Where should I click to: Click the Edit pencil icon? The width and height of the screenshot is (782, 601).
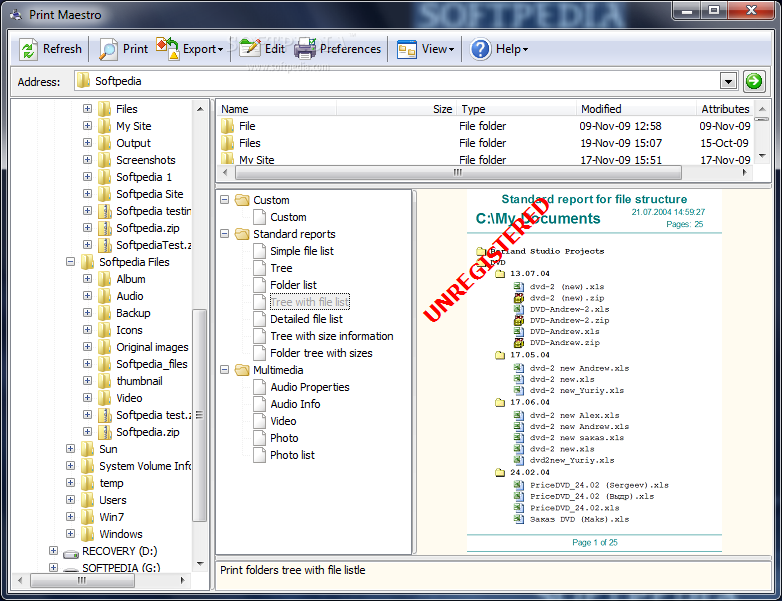pyautogui.click(x=250, y=48)
